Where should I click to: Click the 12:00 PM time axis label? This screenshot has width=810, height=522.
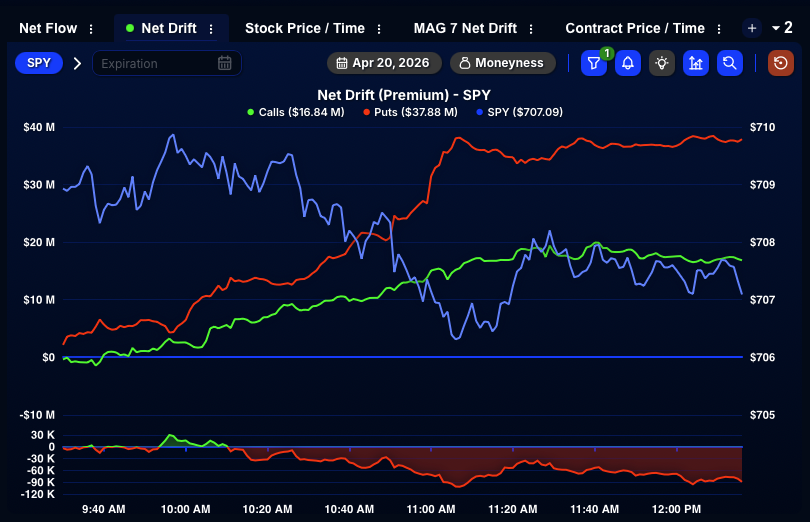[676, 509]
